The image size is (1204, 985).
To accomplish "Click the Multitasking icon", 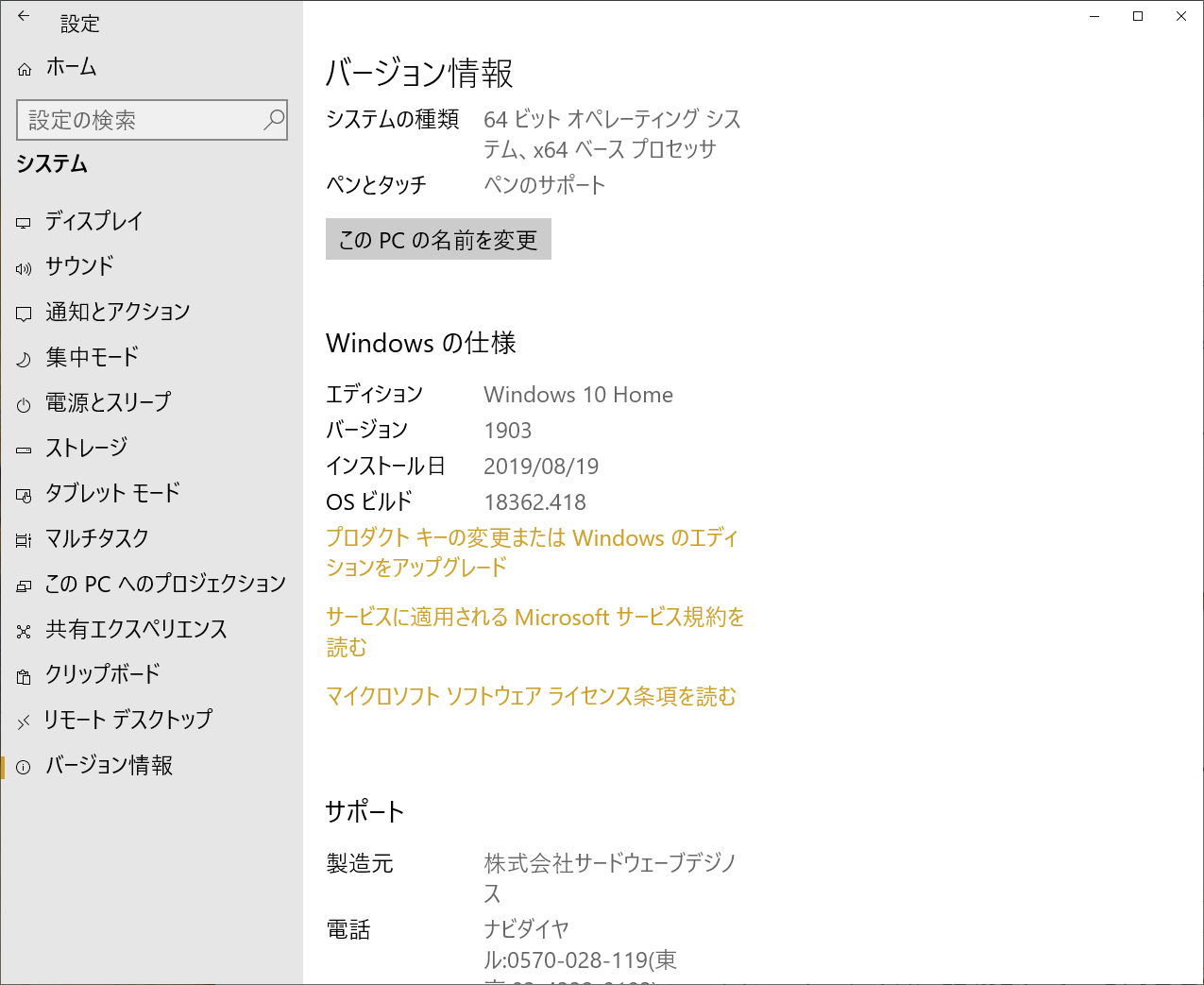I will coord(24,540).
